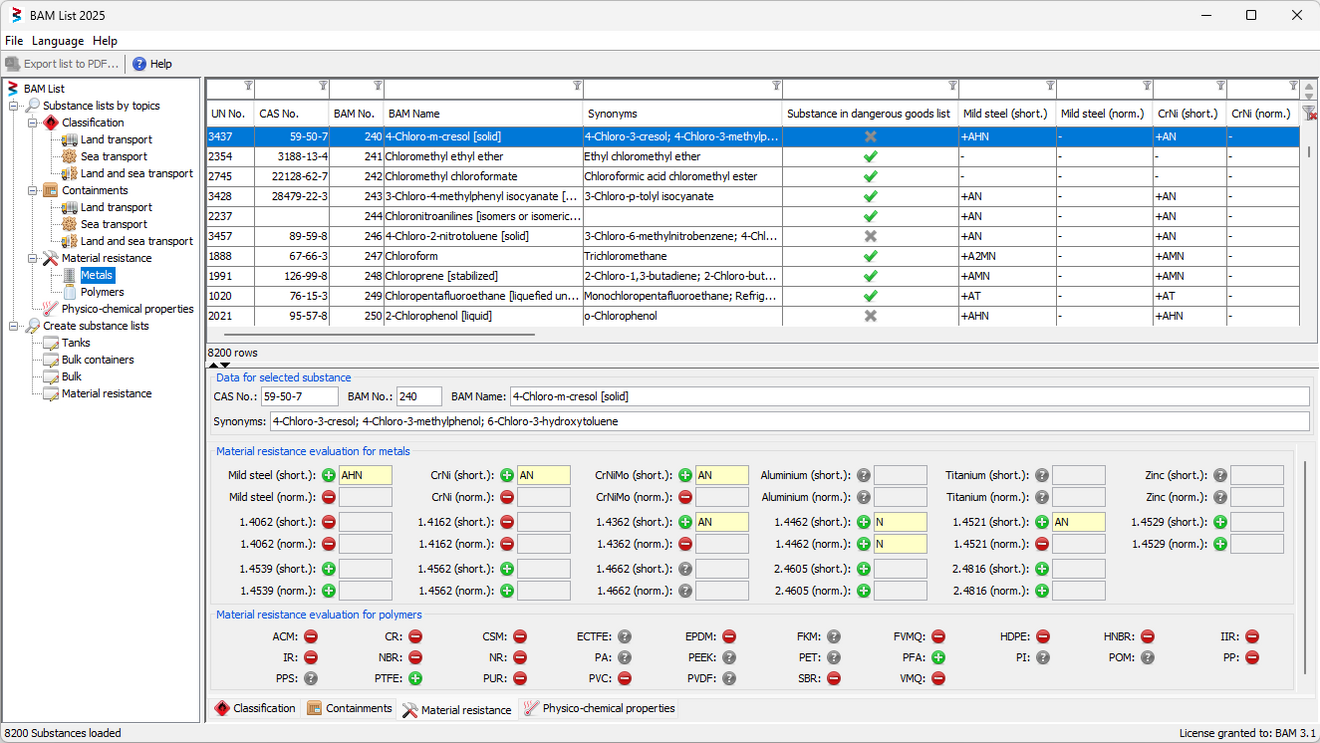The height and width of the screenshot is (743, 1320).
Task: Click the Tanks list icon
Action: (51, 343)
